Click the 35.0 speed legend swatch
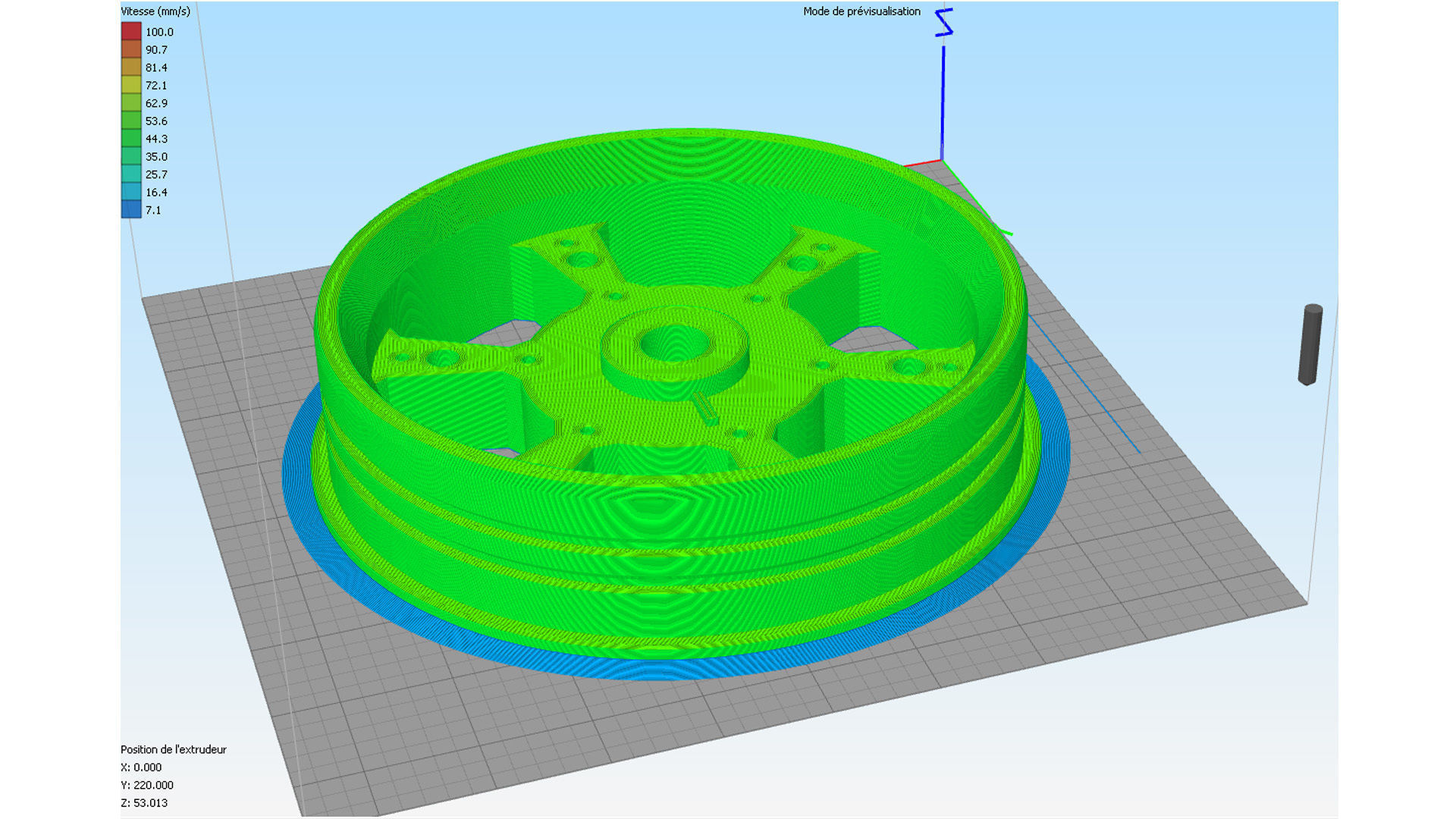Image resolution: width=1456 pixels, height=819 pixels. coord(131,156)
